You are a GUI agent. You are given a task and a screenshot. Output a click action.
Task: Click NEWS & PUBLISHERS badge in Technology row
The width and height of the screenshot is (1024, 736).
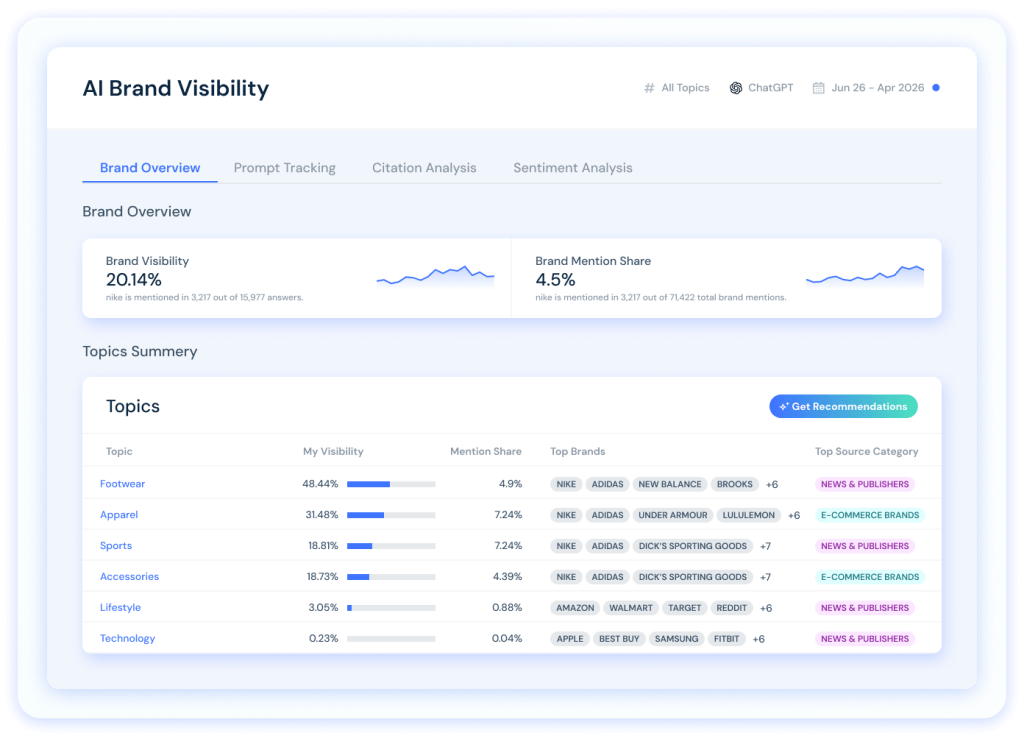tap(865, 638)
